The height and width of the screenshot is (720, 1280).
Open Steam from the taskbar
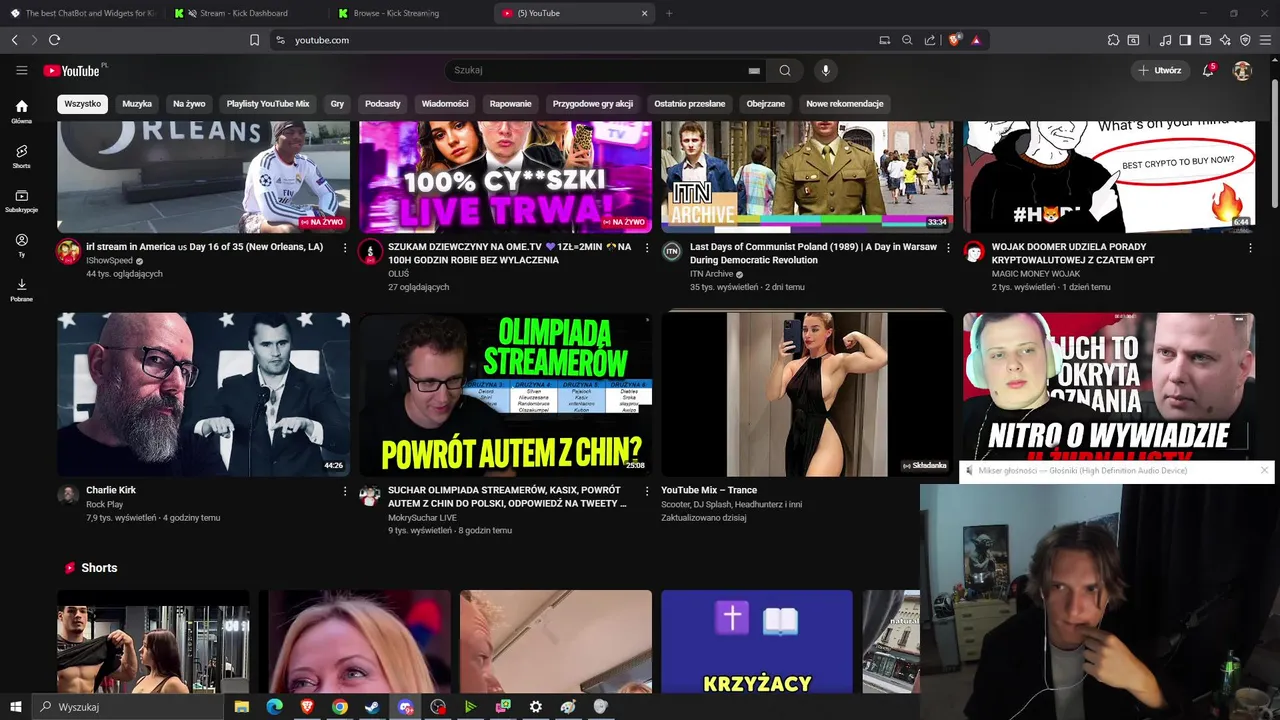click(x=372, y=707)
